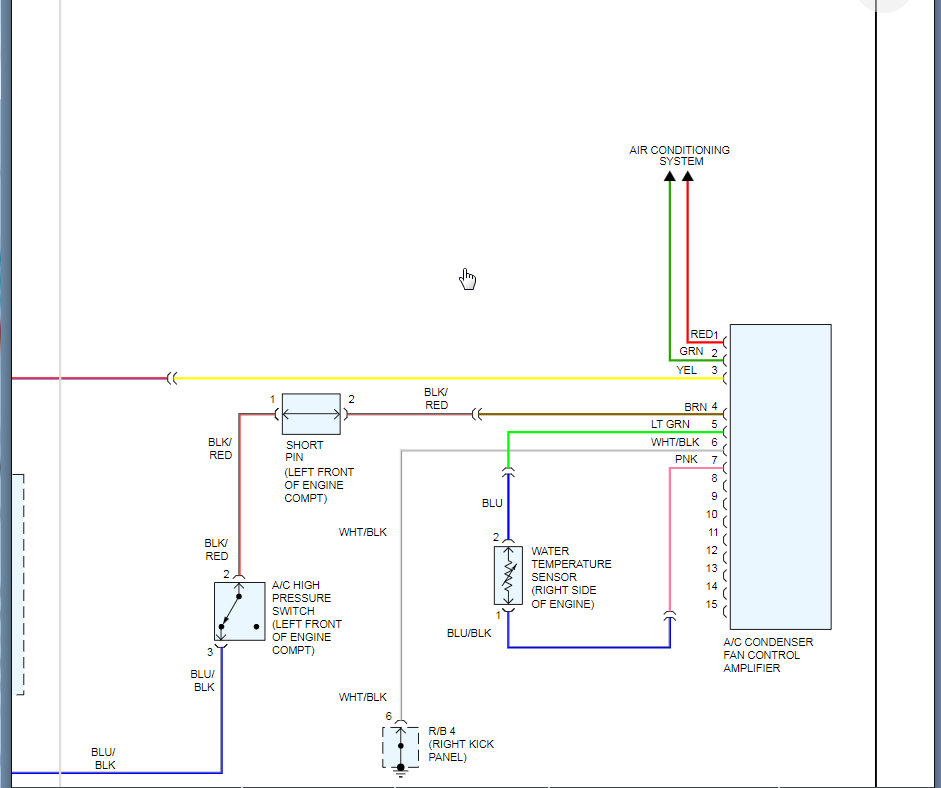The width and height of the screenshot is (941, 788).
Task: Click the R/B 4 dashed junction box symbol
Action: pos(400,747)
